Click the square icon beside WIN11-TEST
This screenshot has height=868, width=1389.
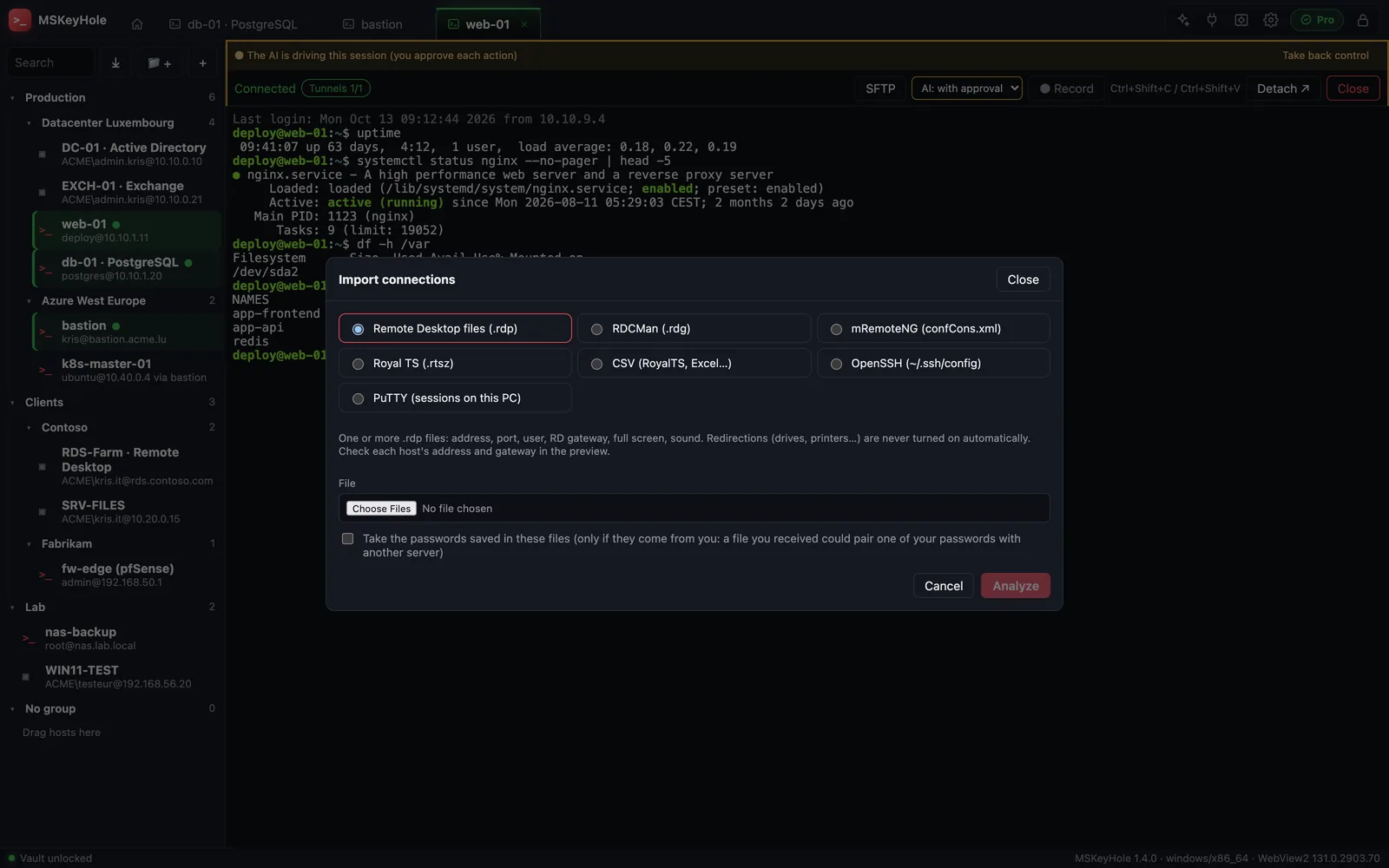(x=25, y=677)
